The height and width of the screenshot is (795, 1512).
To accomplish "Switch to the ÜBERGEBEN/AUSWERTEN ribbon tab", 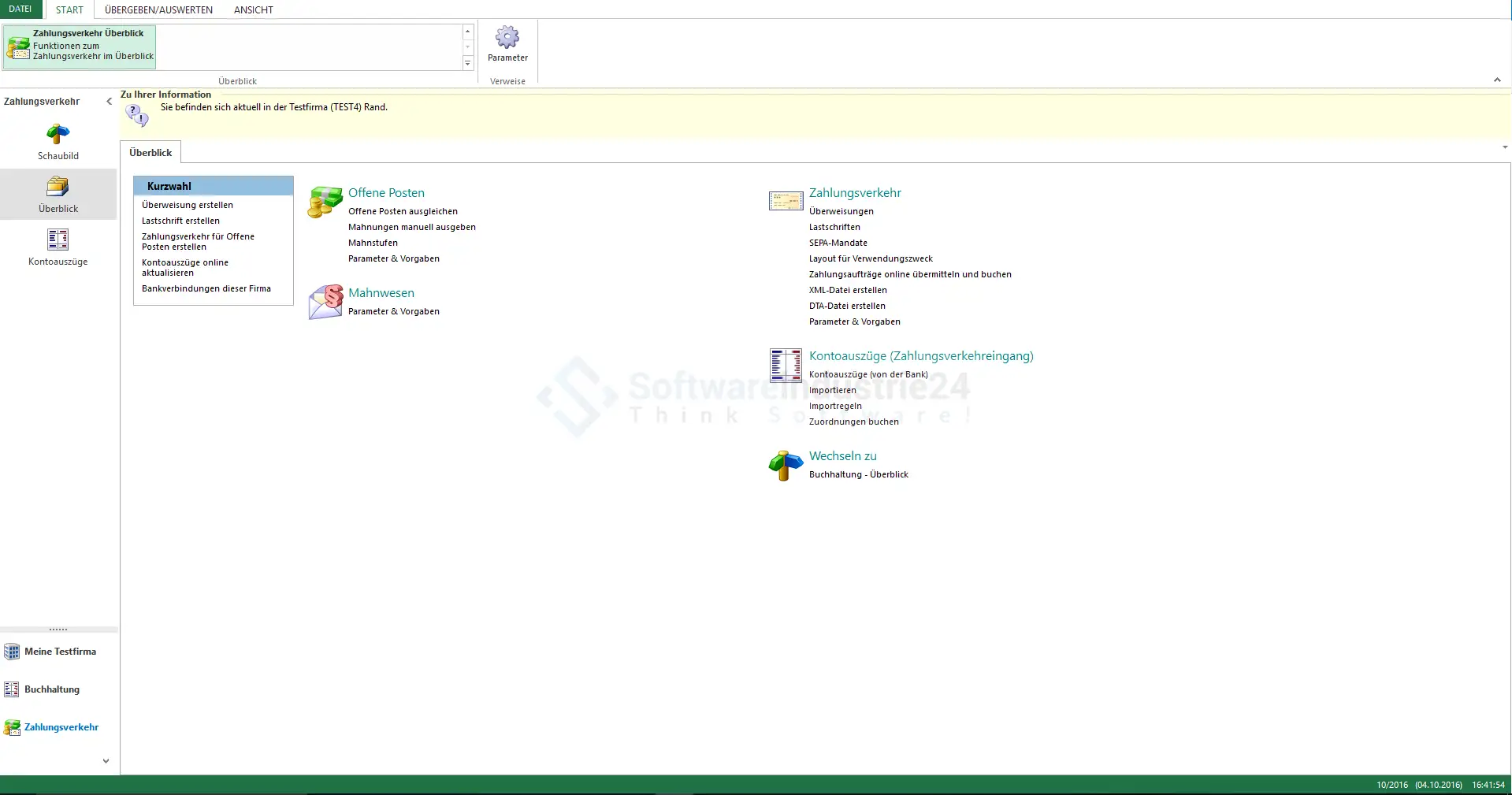I will 158,10.
